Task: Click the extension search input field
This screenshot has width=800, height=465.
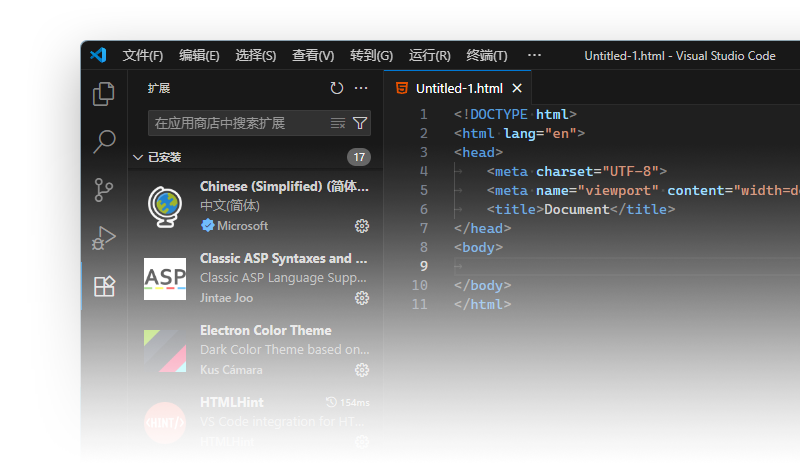Action: click(x=236, y=123)
